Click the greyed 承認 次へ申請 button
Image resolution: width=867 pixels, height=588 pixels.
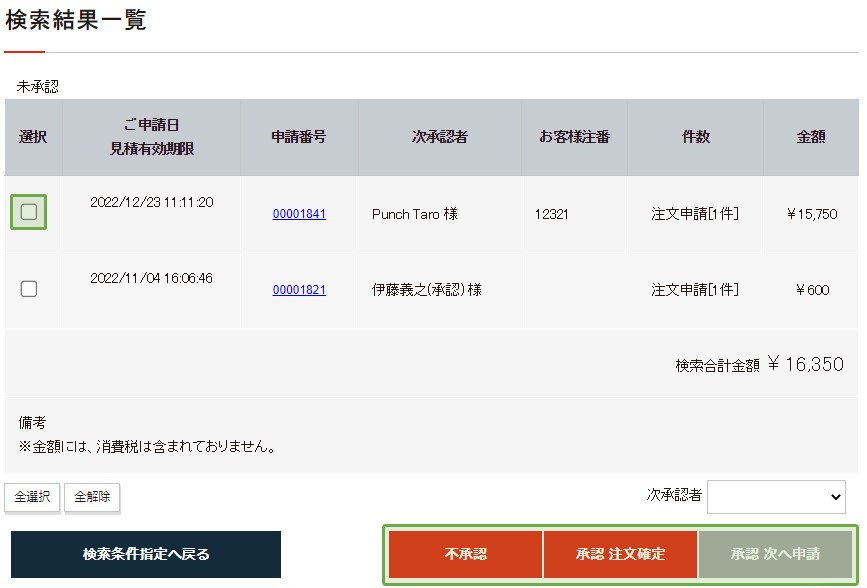coord(775,554)
